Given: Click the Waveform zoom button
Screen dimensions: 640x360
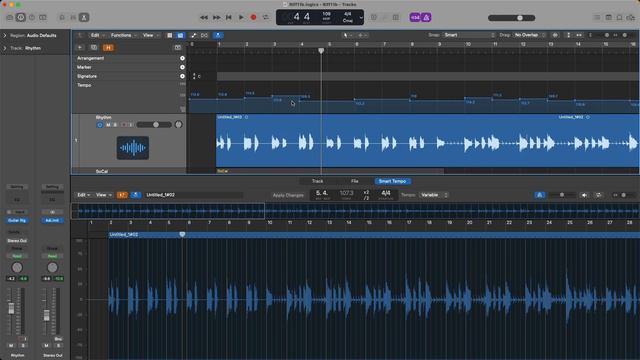Looking at the screenshot, I should click(555, 35).
